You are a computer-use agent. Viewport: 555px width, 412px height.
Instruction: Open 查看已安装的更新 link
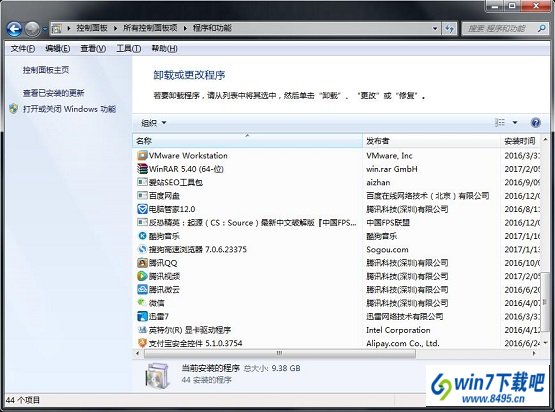tap(53, 93)
